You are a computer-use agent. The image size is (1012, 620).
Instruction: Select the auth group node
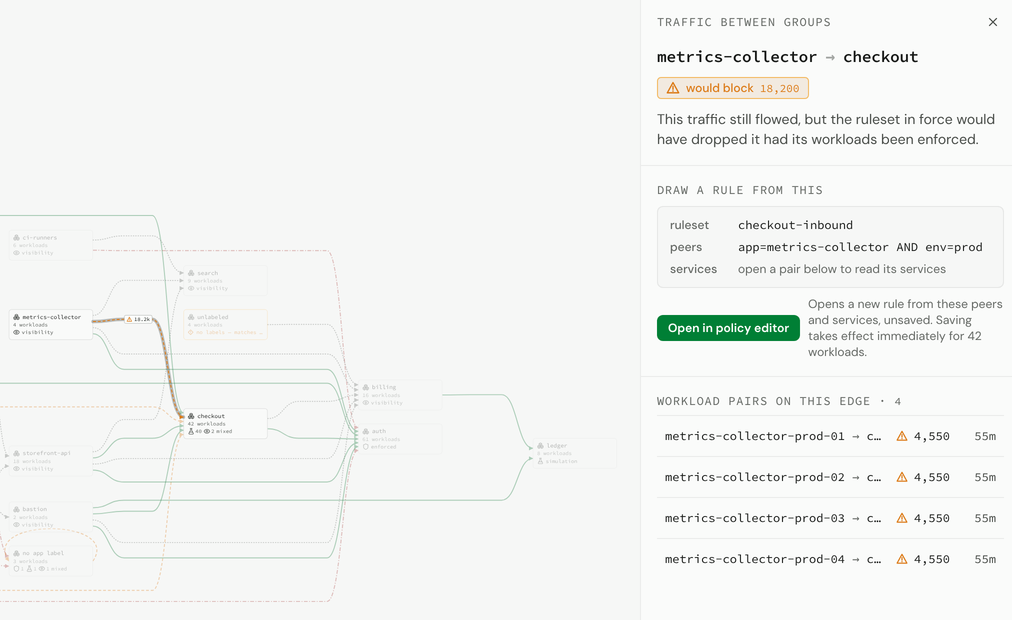point(400,439)
